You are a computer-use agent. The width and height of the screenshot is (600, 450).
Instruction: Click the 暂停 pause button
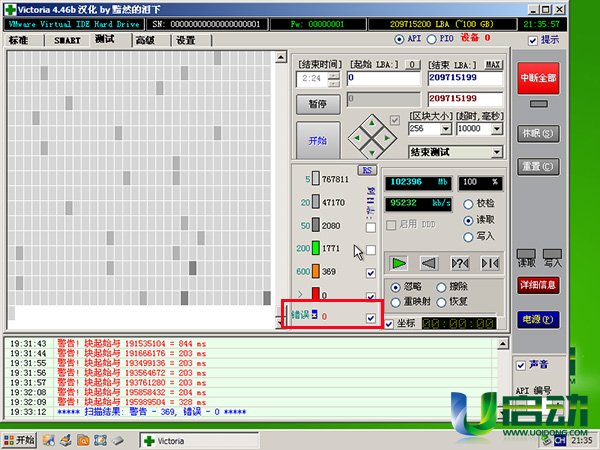pyautogui.click(x=318, y=104)
